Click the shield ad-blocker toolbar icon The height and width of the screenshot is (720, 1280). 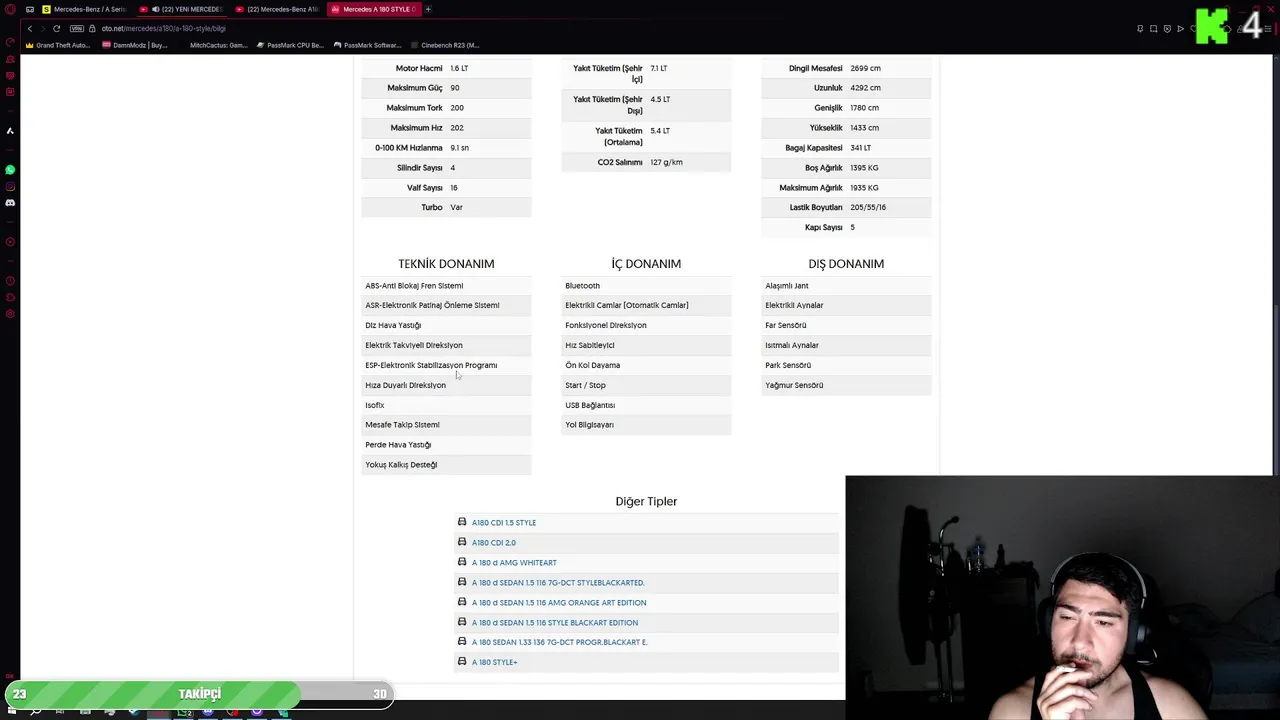click(1167, 28)
